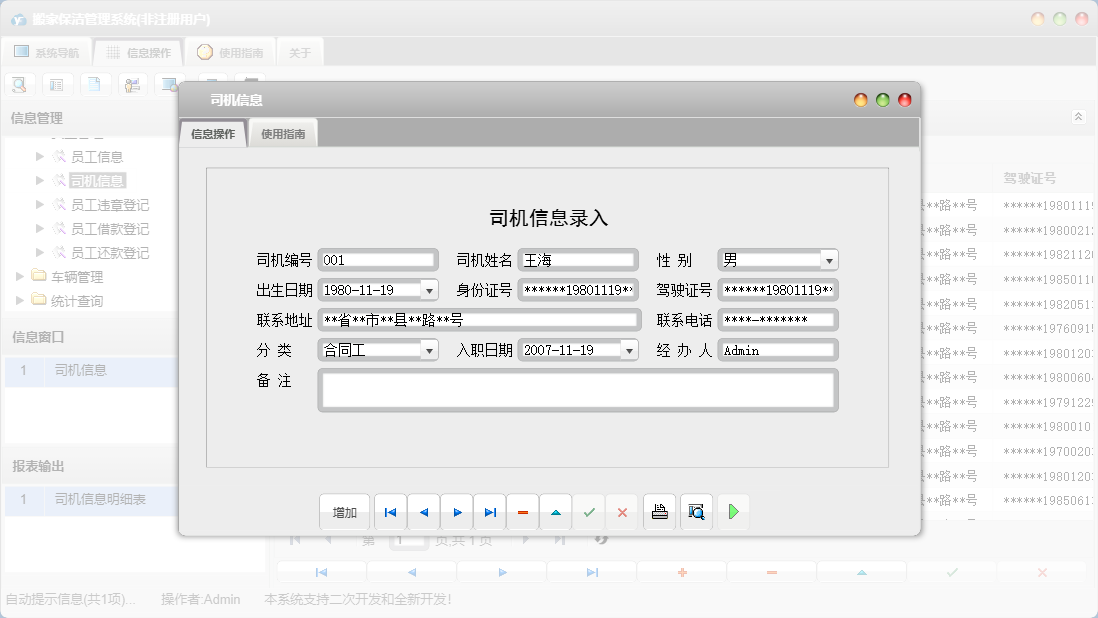Open print preview in the driver dialog
1098x618 pixels.
tap(697, 511)
